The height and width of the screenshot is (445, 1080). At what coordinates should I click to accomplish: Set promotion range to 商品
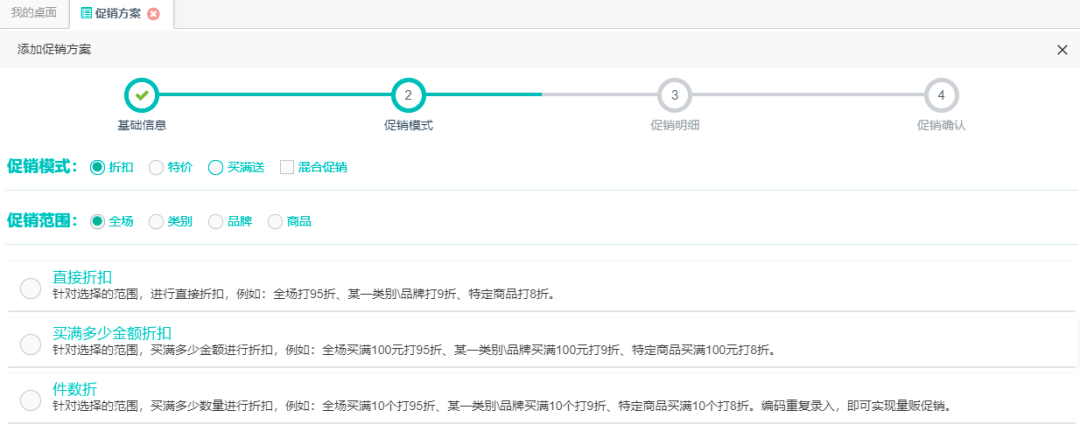[275, 221]
